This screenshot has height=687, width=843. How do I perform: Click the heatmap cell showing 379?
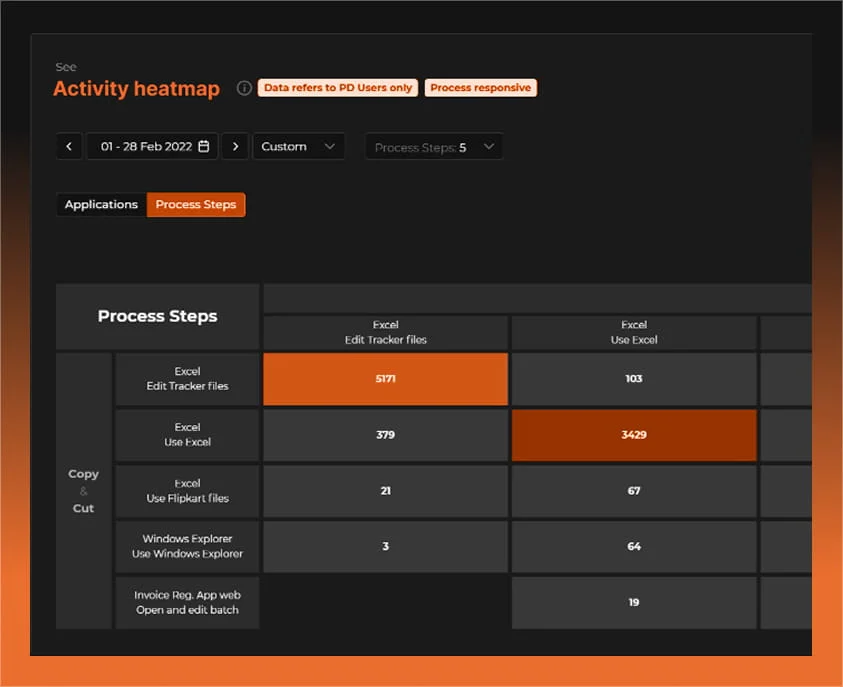385,435
